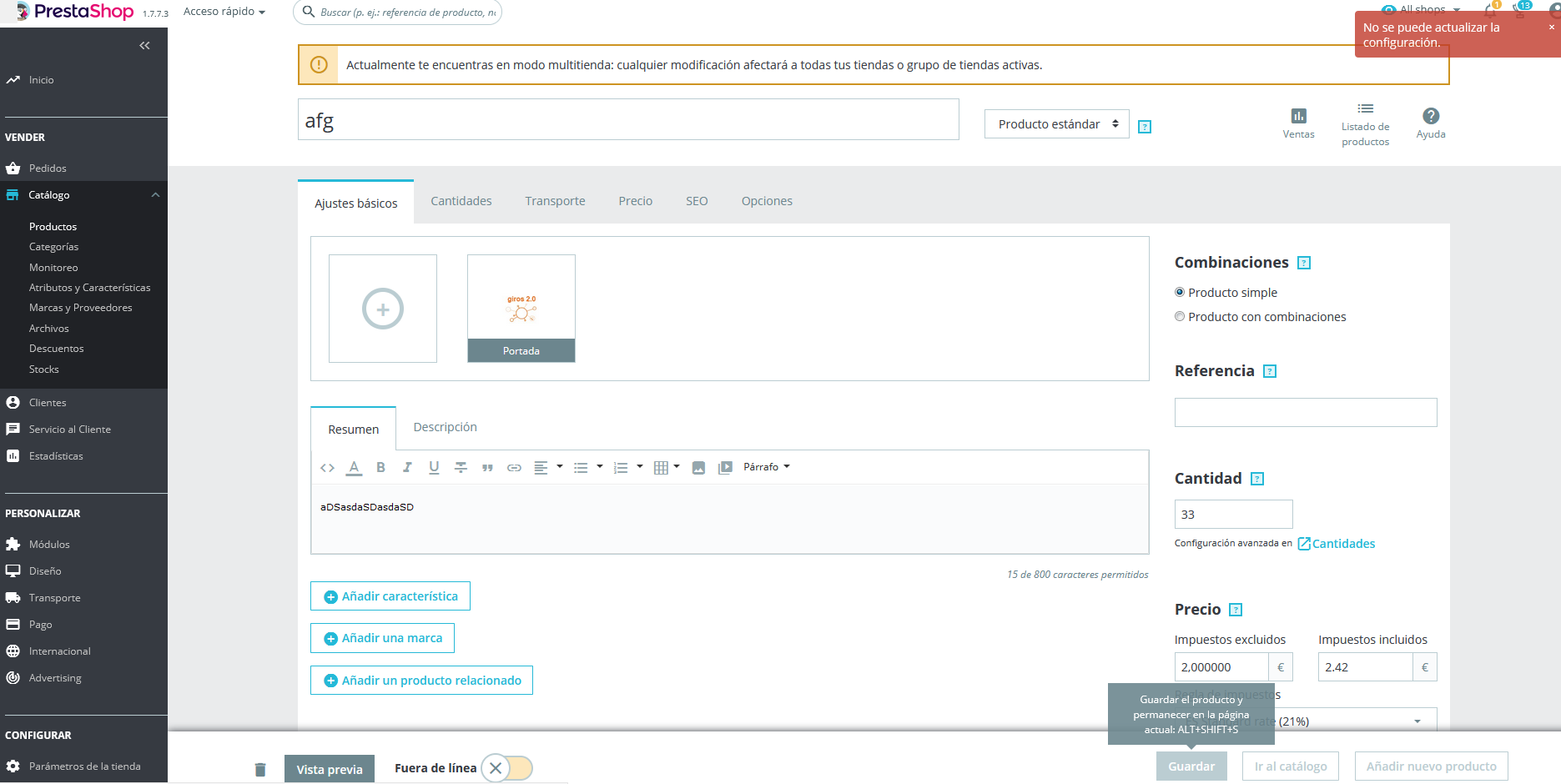This screenshot has height=784, width=1561.
Task: Switch to the Cantidades tab
Action: pos(461,201)
